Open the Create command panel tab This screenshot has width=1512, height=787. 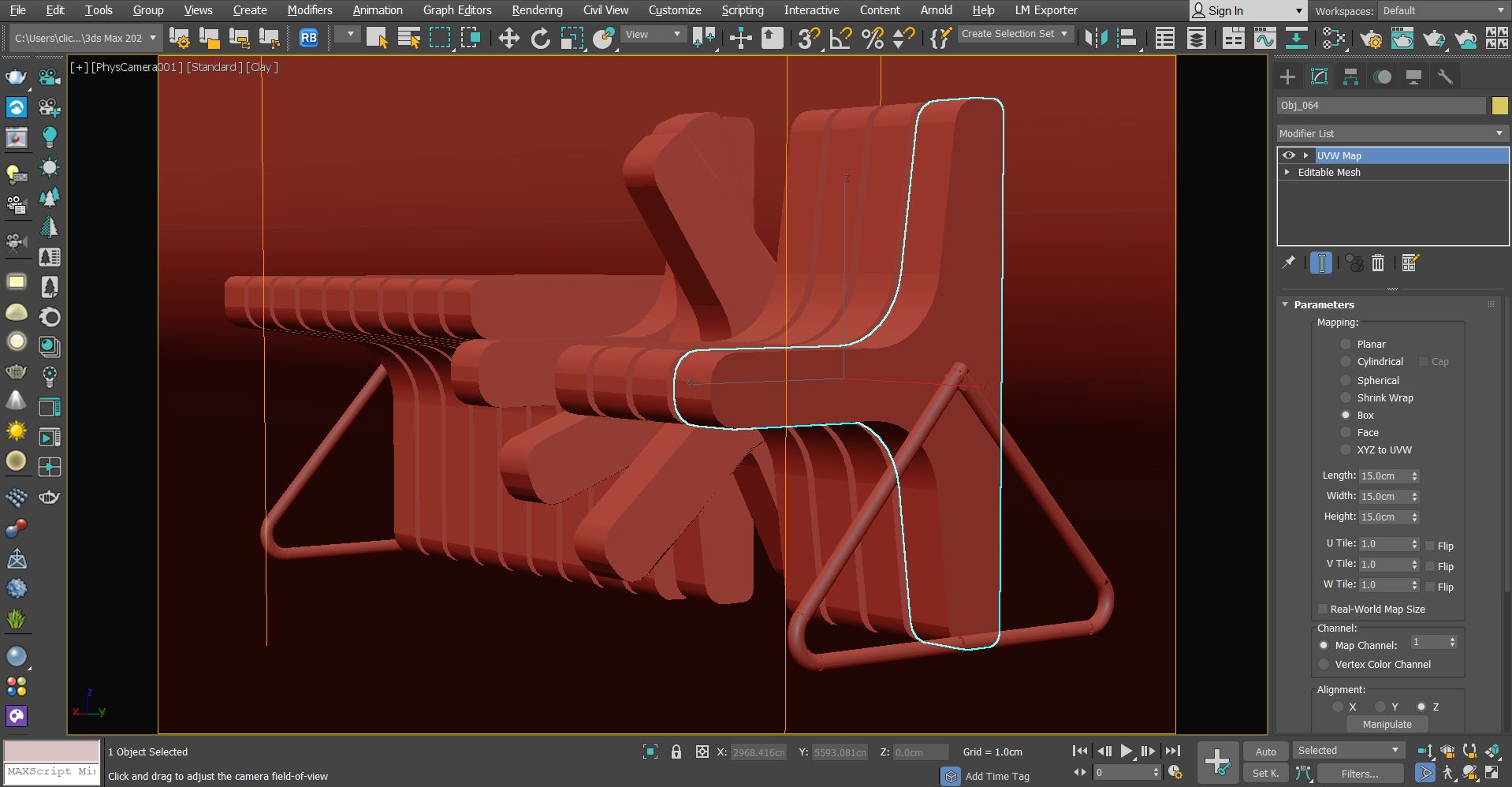click(x=1287, y=76)
